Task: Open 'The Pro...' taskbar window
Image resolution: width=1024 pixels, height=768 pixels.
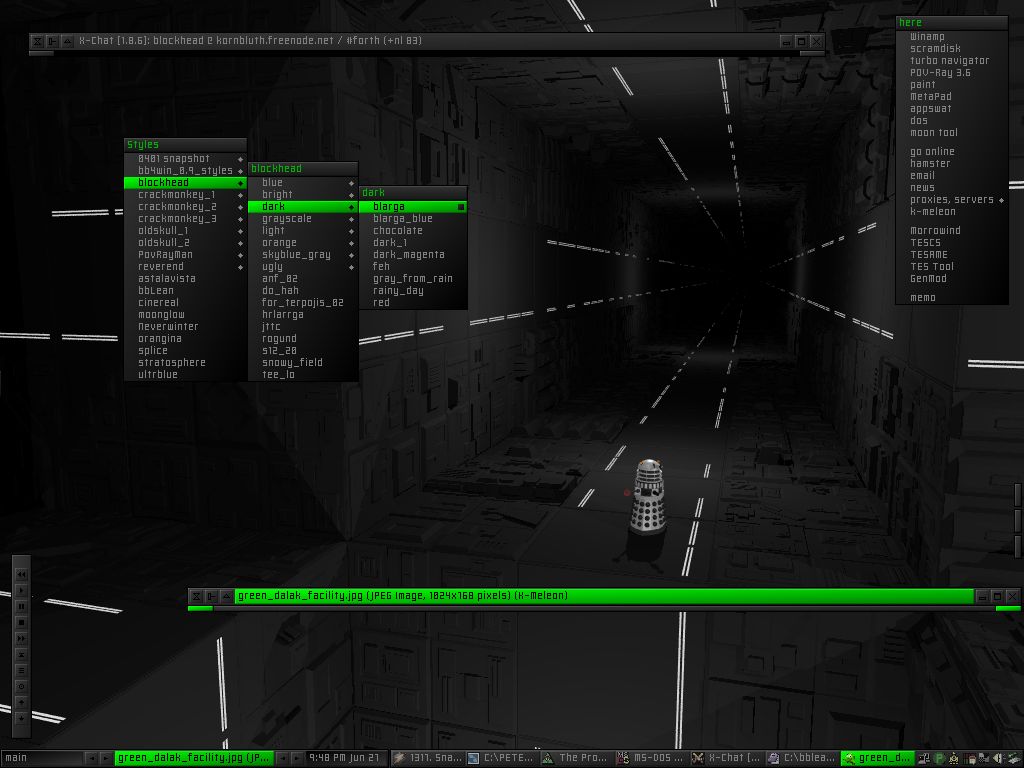Action: pos(577,758)
